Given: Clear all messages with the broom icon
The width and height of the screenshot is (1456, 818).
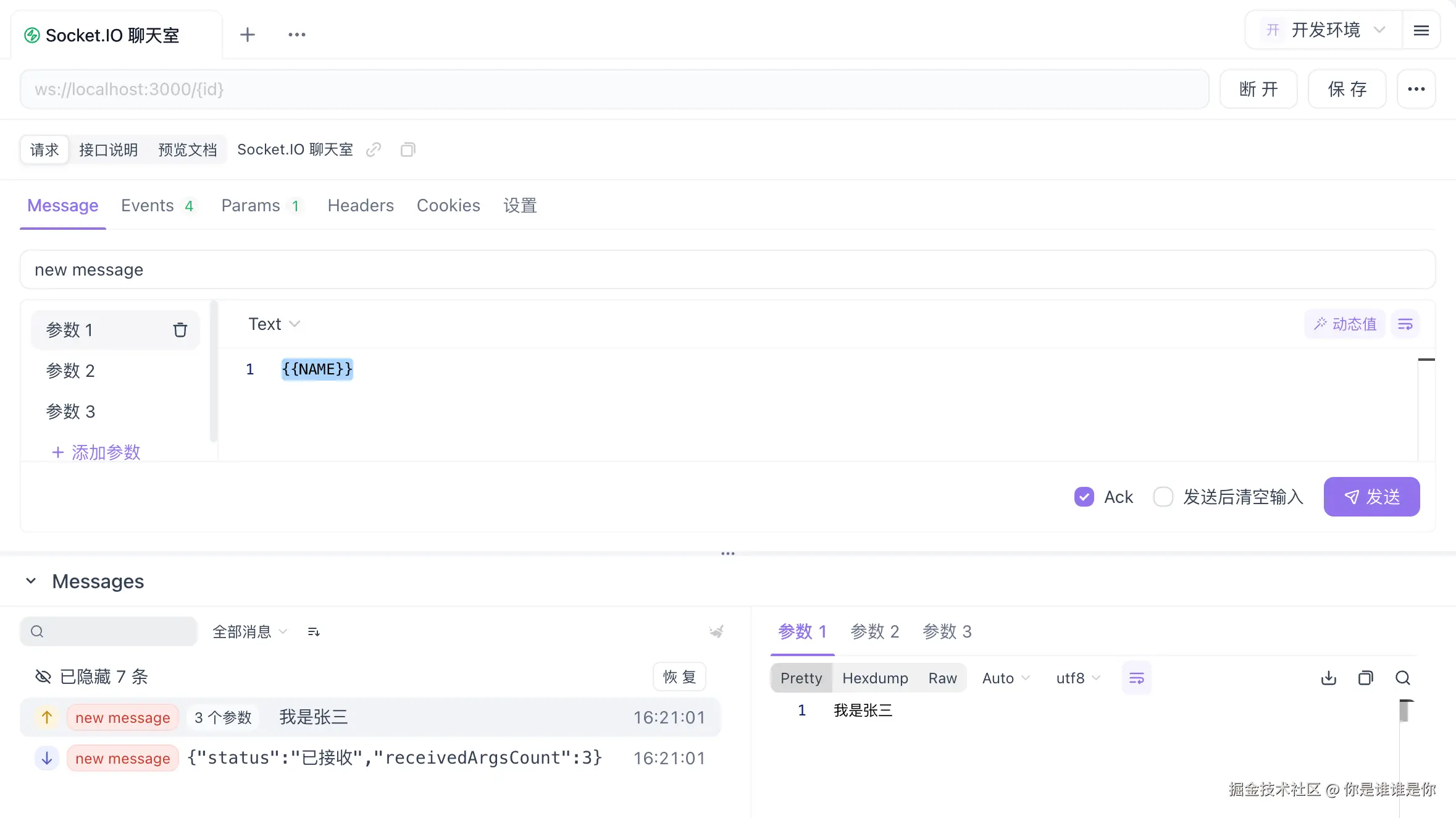Looking at the screenshot, I should 716,631.
